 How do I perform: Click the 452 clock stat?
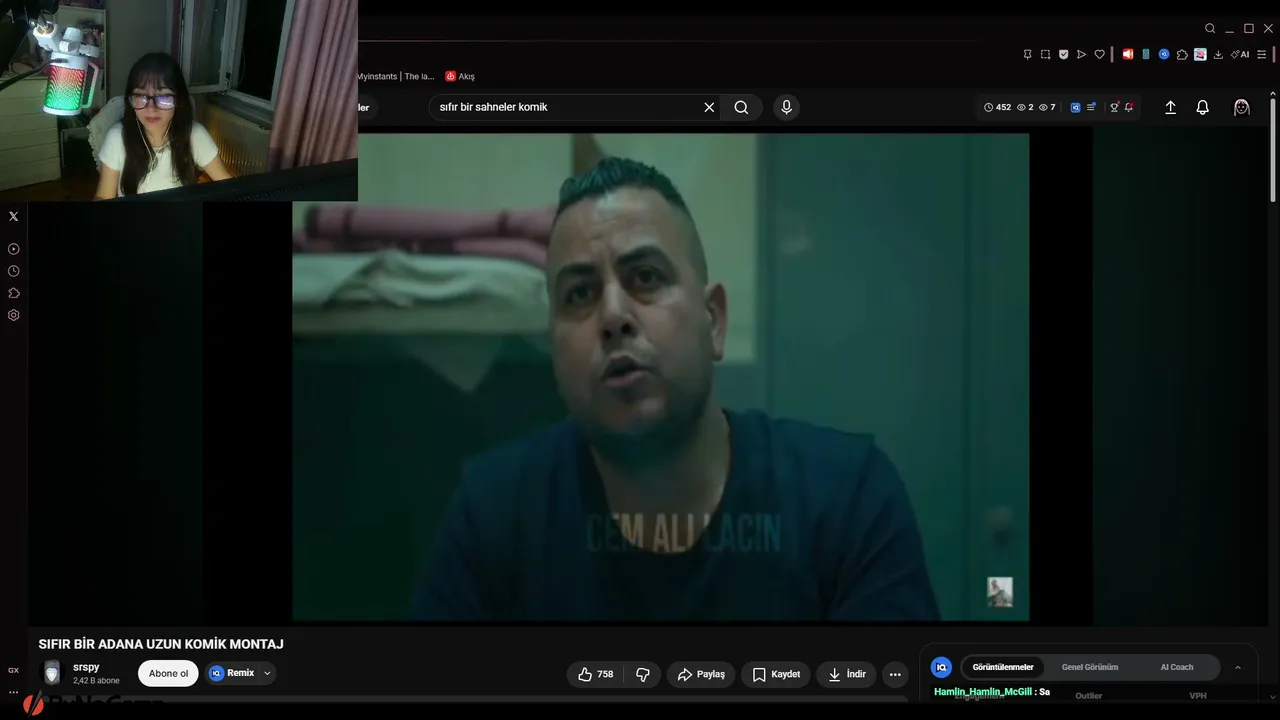pyautogui.click(x=998, y=107)
